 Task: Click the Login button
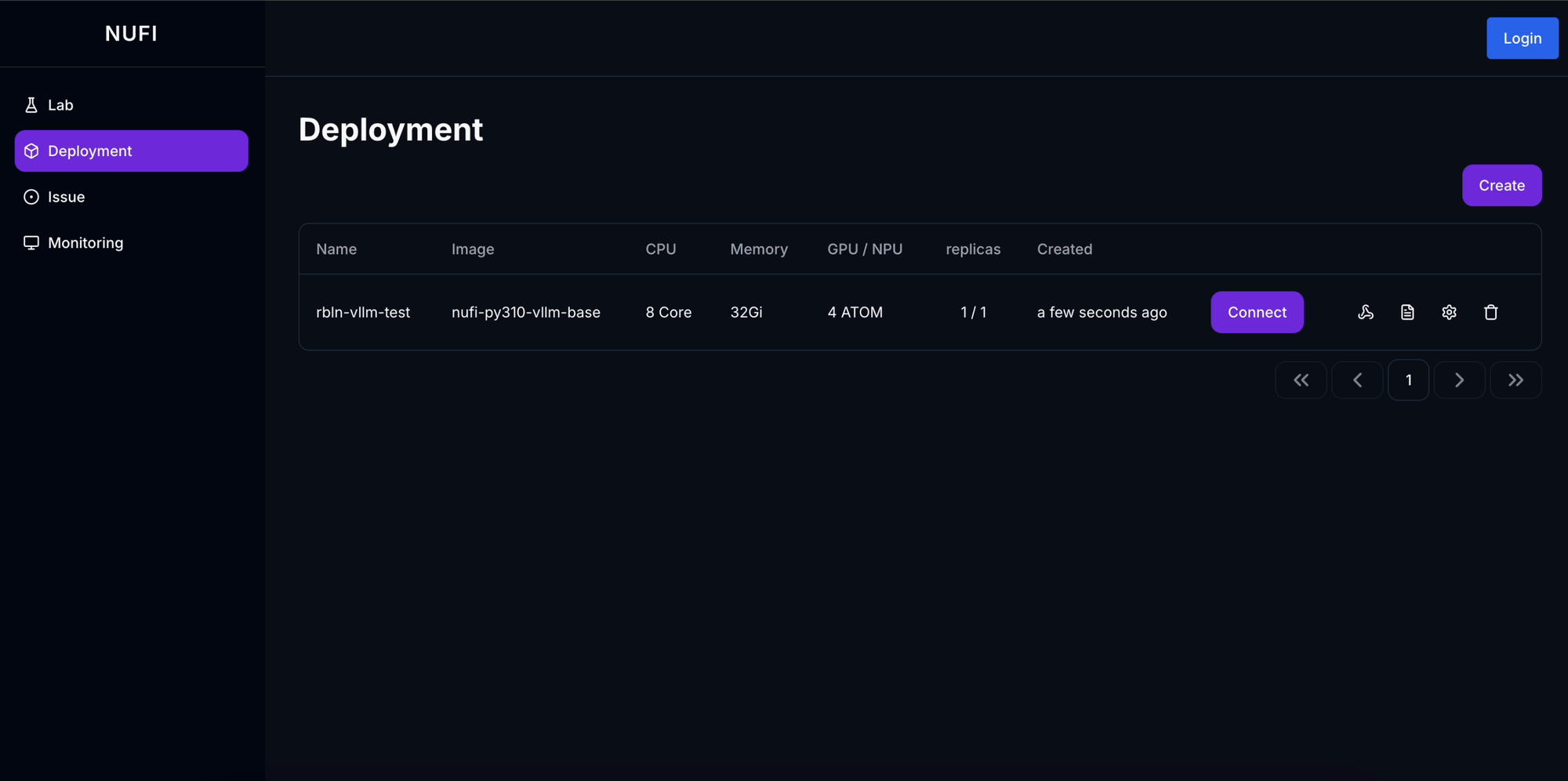(1522, 38)
